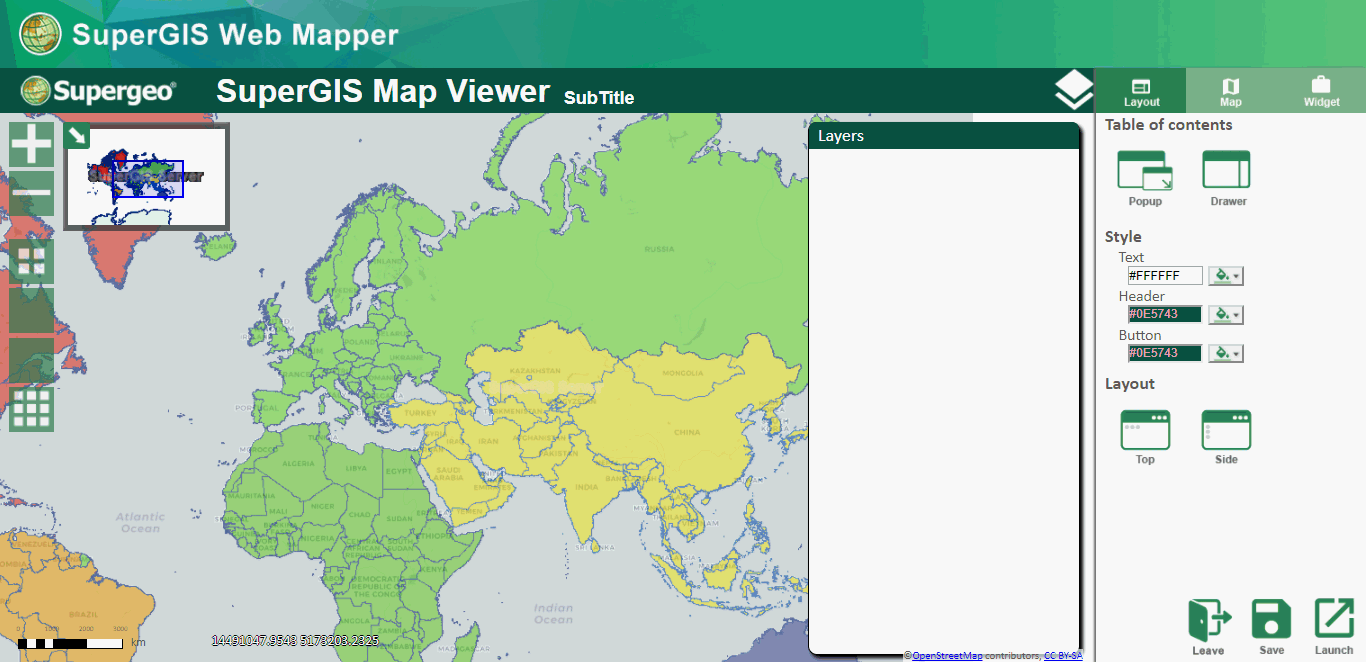Click the stacked layers icon in the header
Screen dimensions: 1366x662
(x=1073, y=90)
